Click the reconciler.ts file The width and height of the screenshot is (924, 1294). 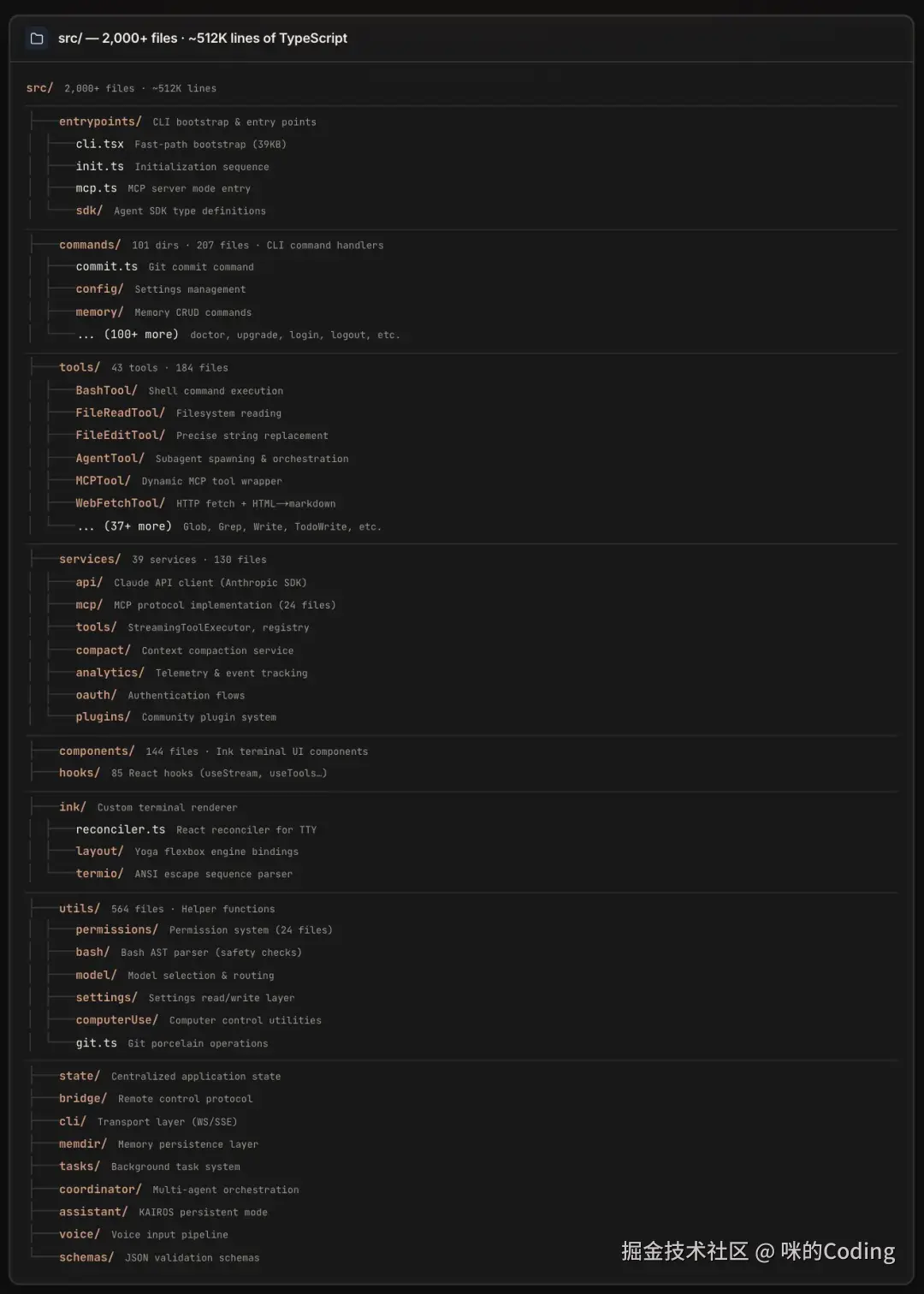pos(120,829)
